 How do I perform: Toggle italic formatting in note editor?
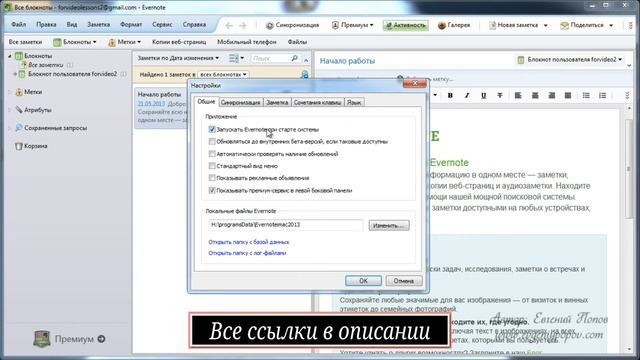[467, 96]
